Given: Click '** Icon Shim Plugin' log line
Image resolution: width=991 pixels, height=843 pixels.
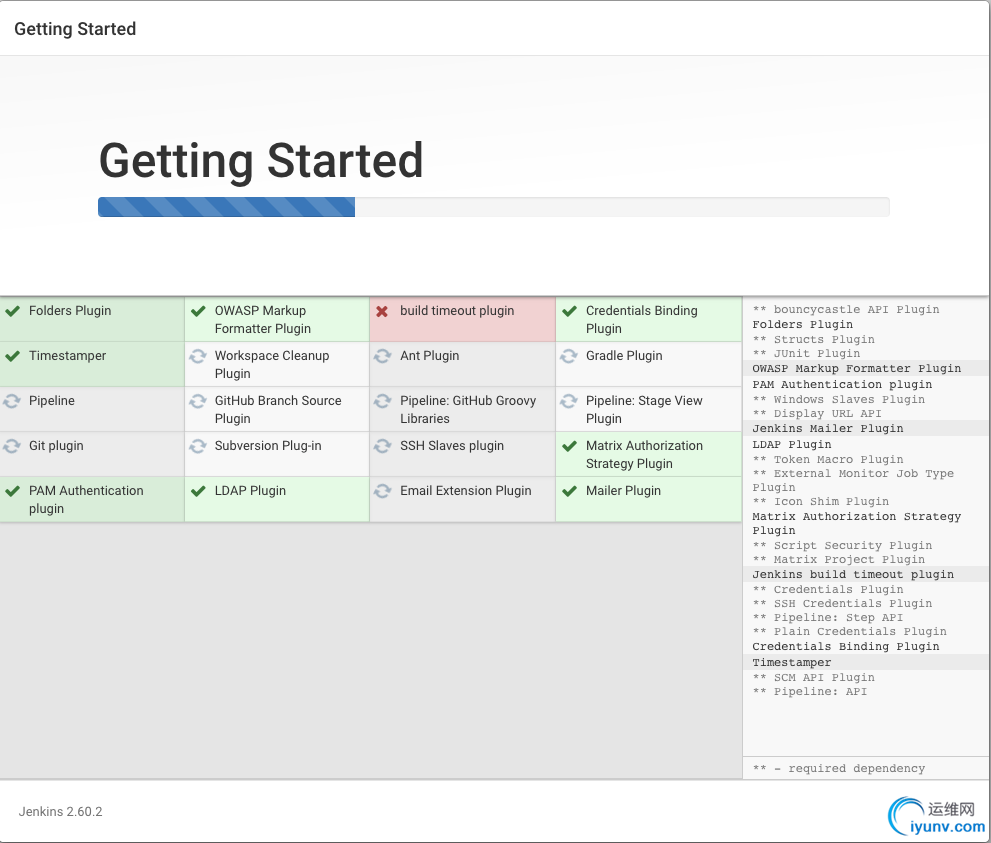Looking at the screenshot, I should 820,502.
